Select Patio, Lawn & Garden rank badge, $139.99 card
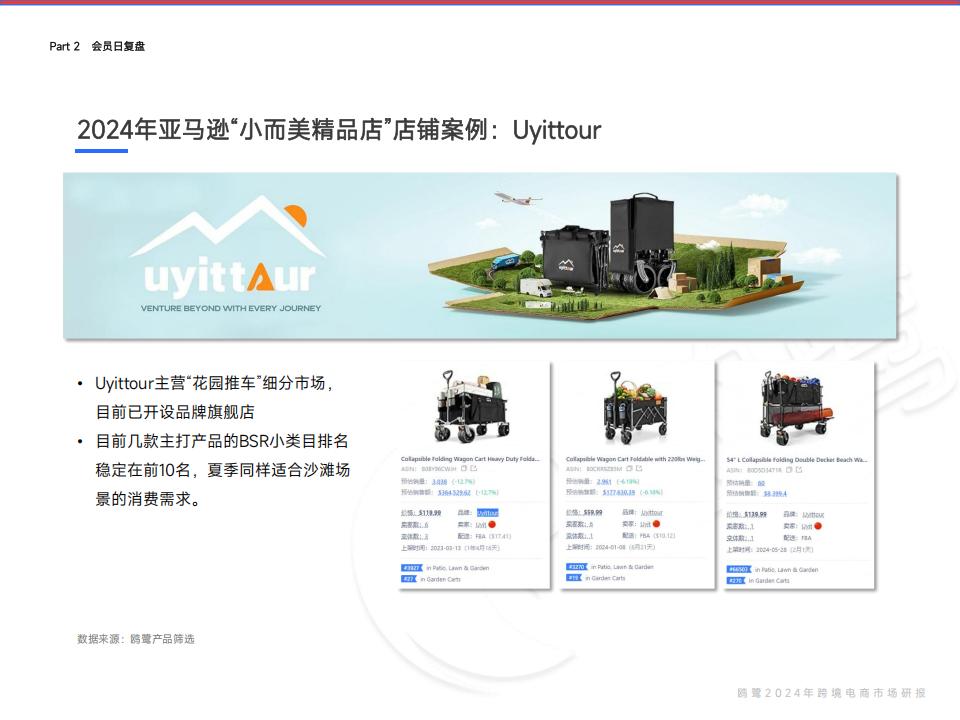The height and width of the screenshot is (720, 960). (738, 569)
